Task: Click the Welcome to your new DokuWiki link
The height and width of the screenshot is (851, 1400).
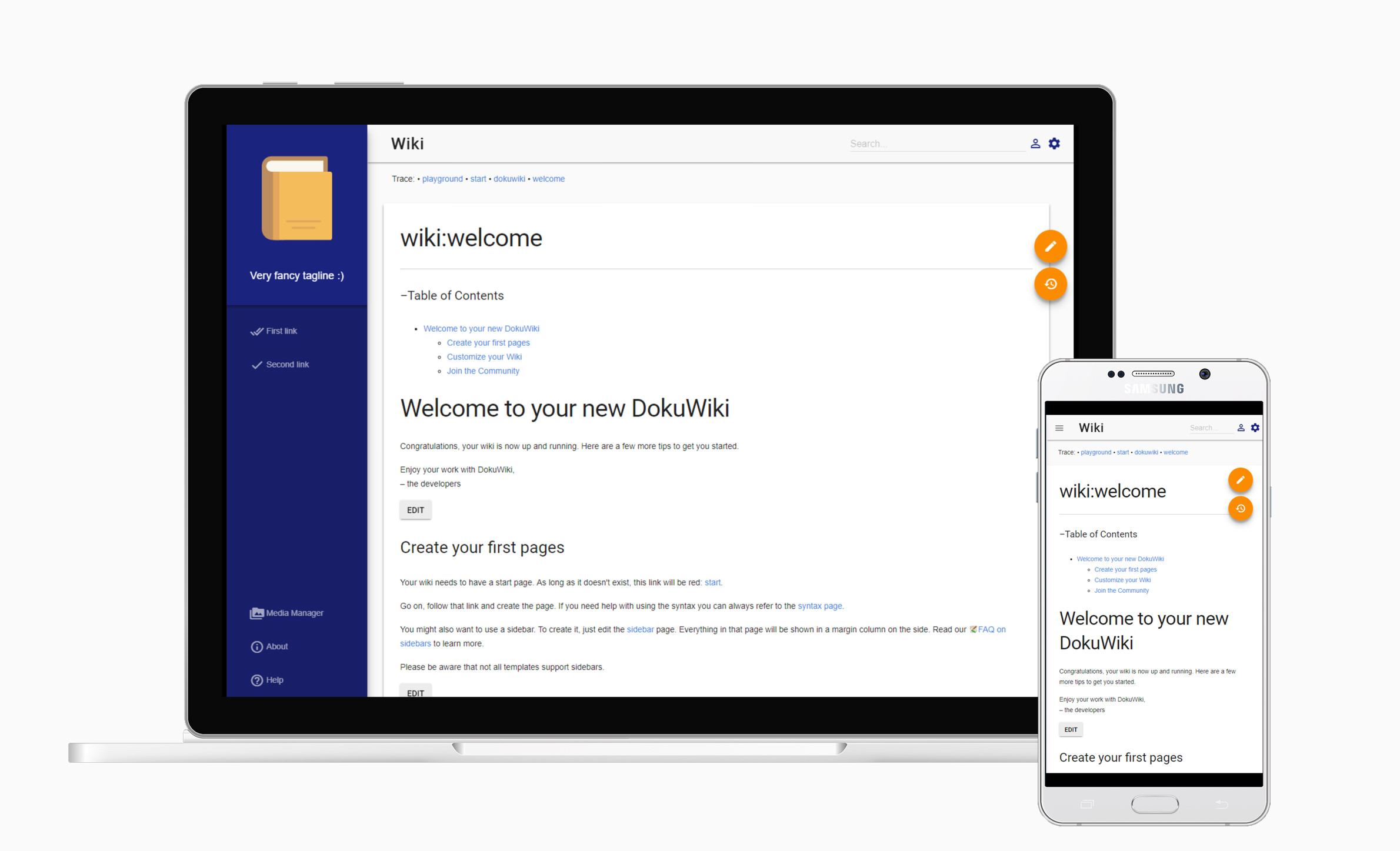Action: click(482, 327)
